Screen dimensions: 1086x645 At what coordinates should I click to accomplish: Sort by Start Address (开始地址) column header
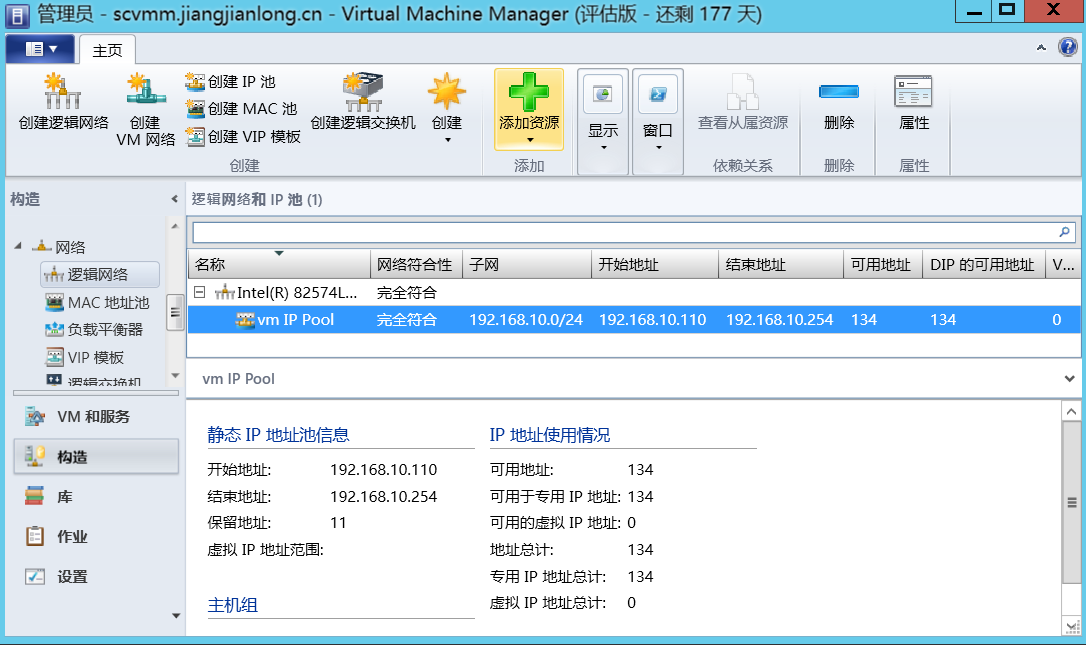click(x=655, y=265)
